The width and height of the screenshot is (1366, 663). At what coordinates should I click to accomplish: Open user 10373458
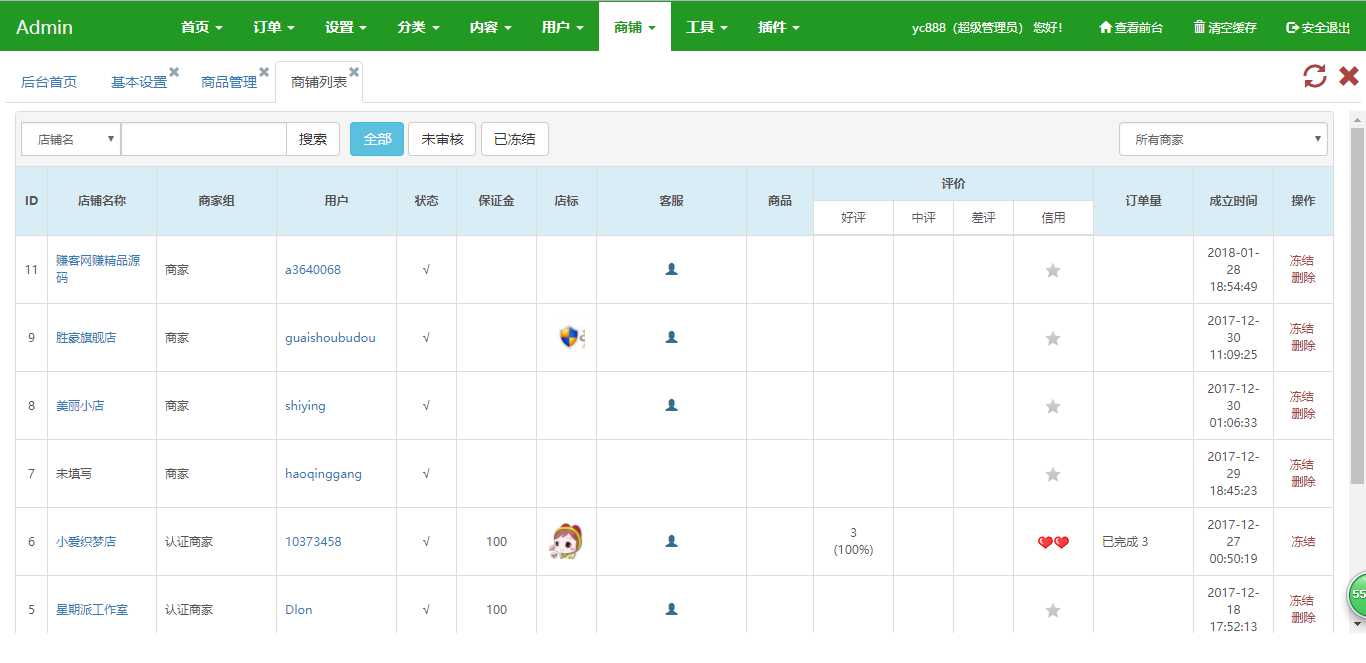[x=313, y=541]
